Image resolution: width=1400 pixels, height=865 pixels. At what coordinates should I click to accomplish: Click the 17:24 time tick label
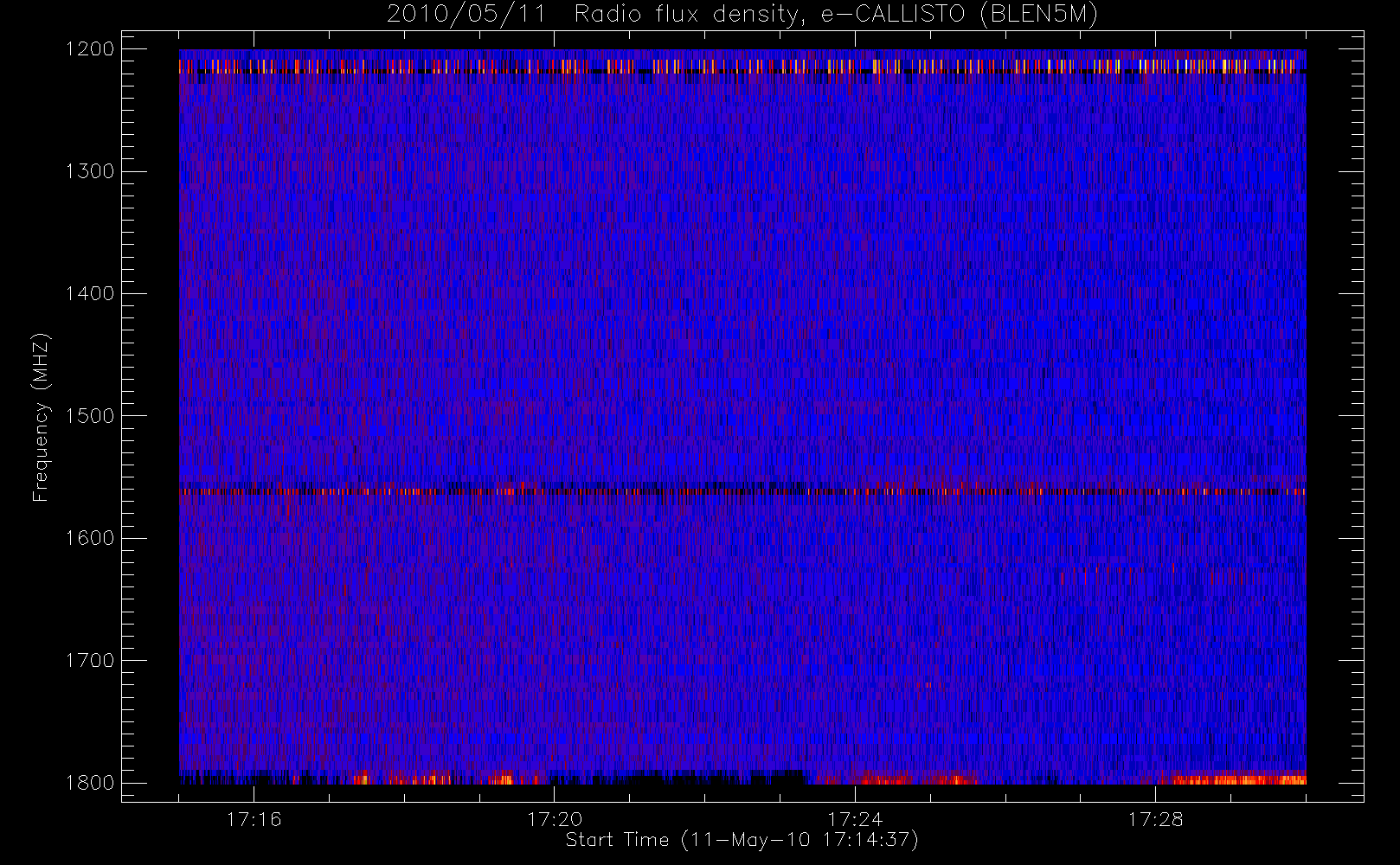(x=855, y=819)
